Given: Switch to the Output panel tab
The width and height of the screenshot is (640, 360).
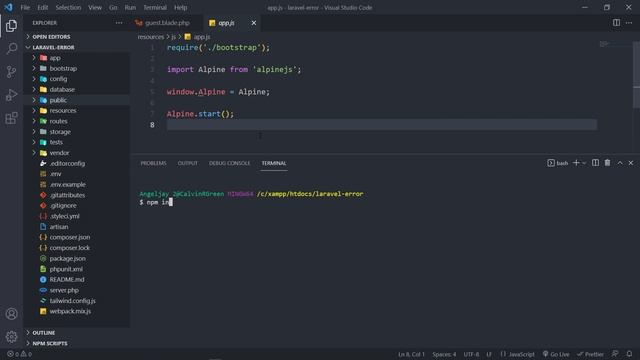Looking at the screenshot, I should pos(187,163).
